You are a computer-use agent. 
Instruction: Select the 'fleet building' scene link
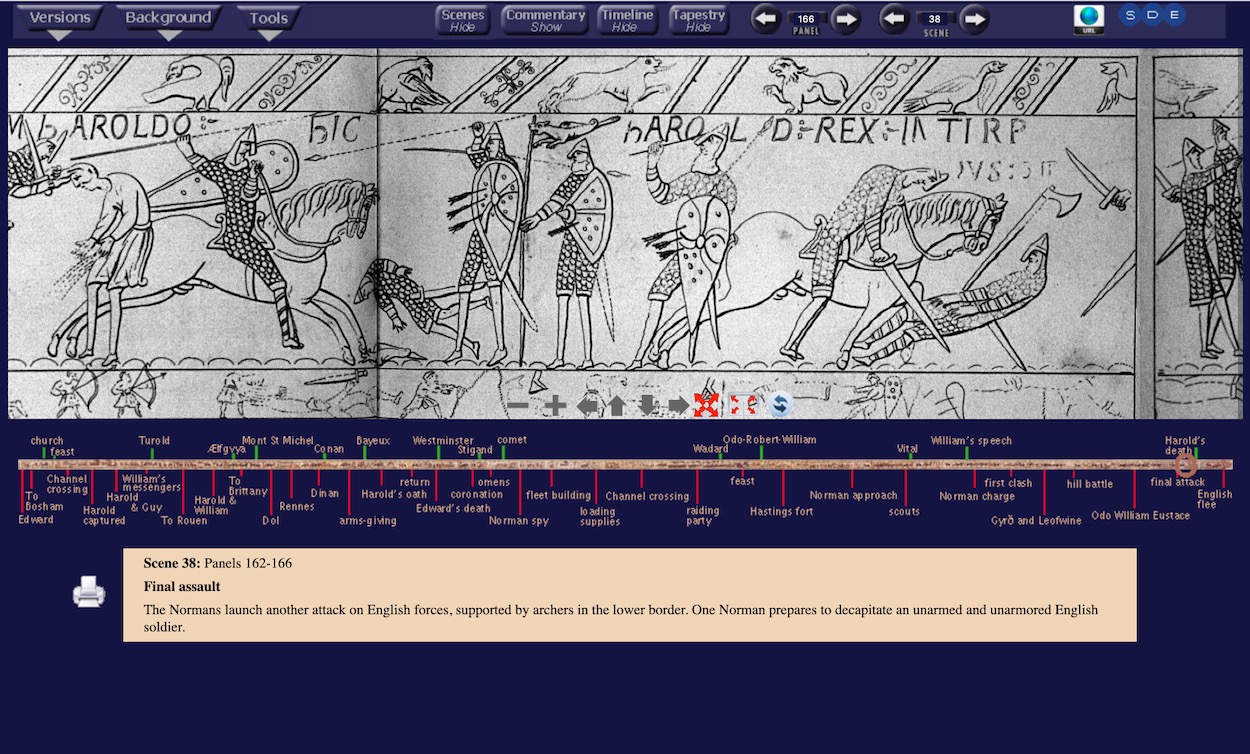click(x=558, y=496)
